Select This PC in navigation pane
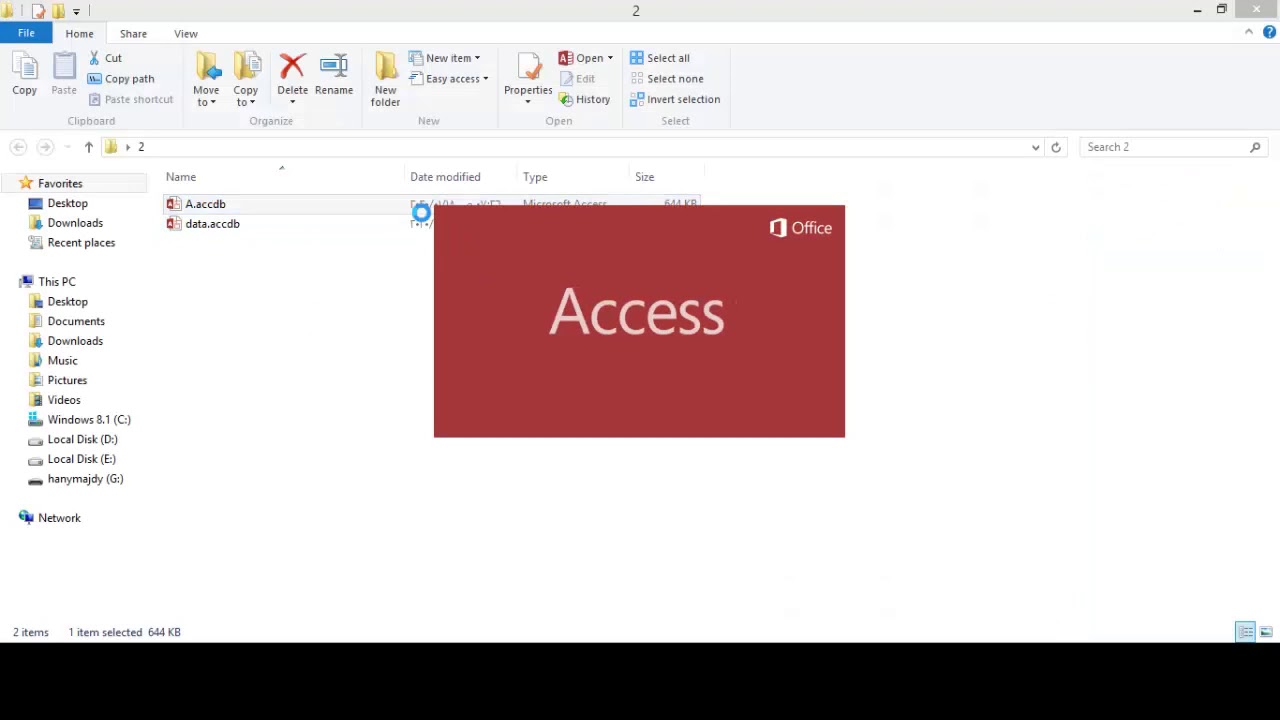The width and height of the screenshot is (1280, 720). point(56,282)
